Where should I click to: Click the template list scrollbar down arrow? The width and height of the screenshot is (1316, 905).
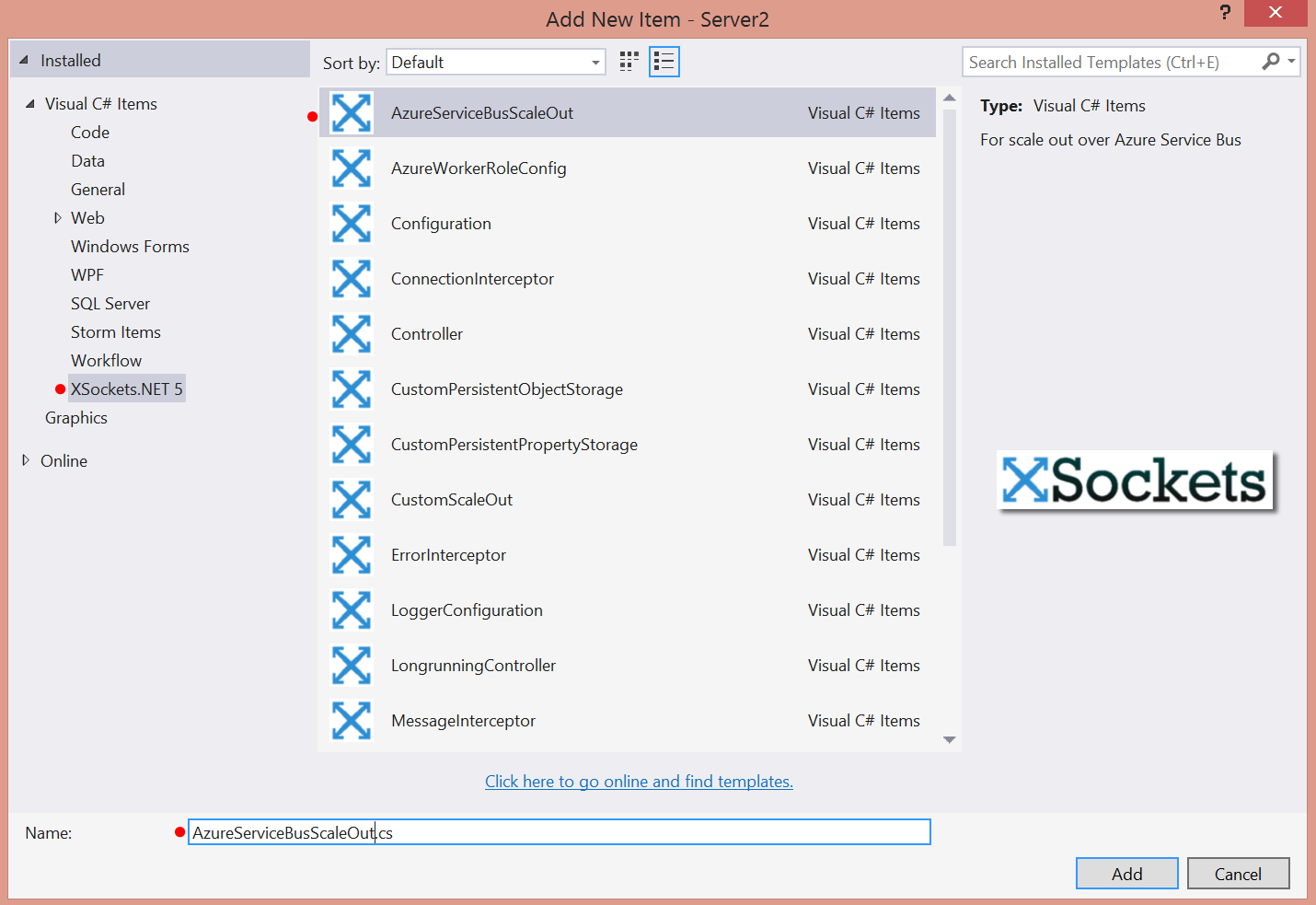click(950, 739)
